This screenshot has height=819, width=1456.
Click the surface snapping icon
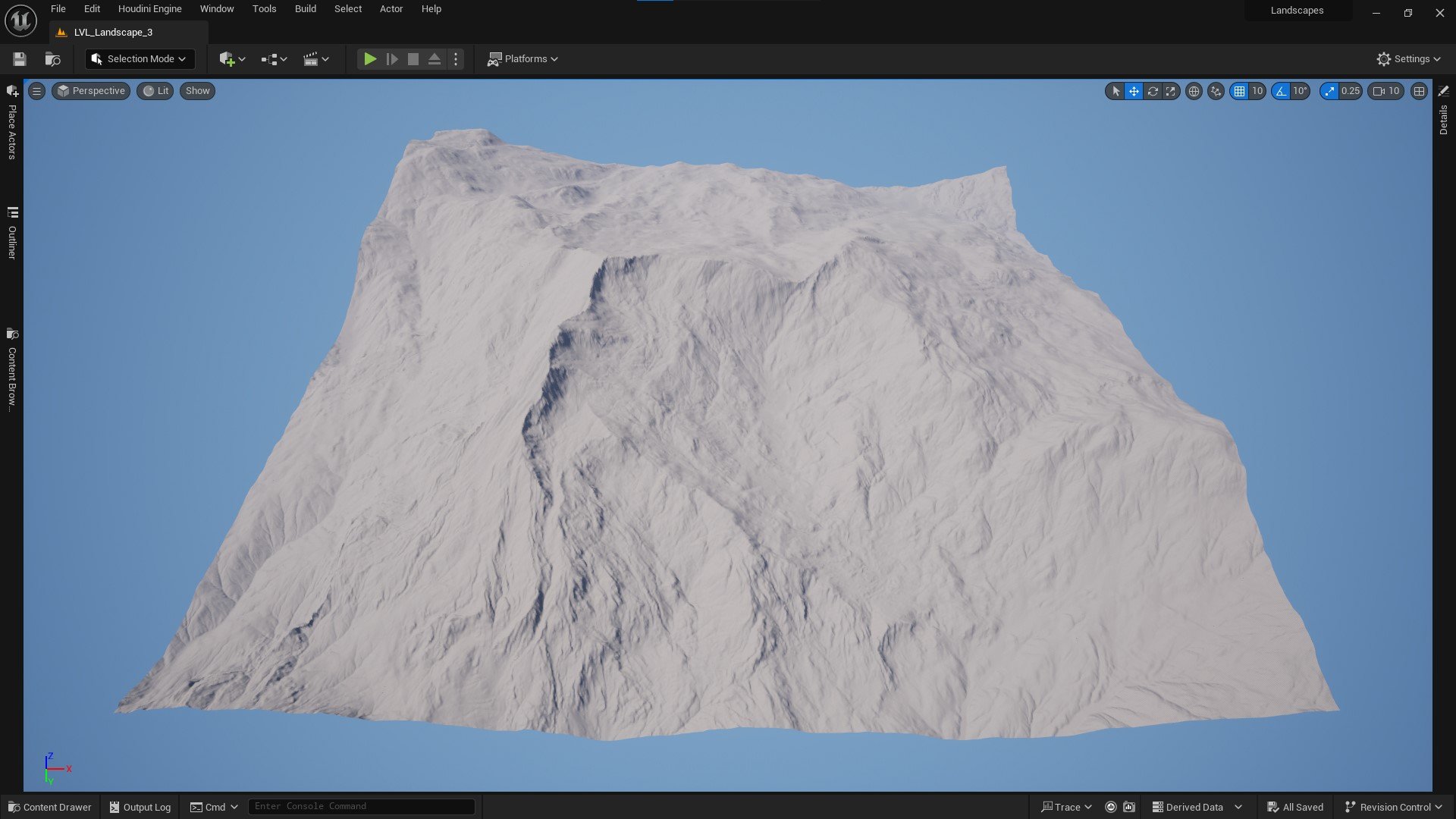pos(1216,91)
